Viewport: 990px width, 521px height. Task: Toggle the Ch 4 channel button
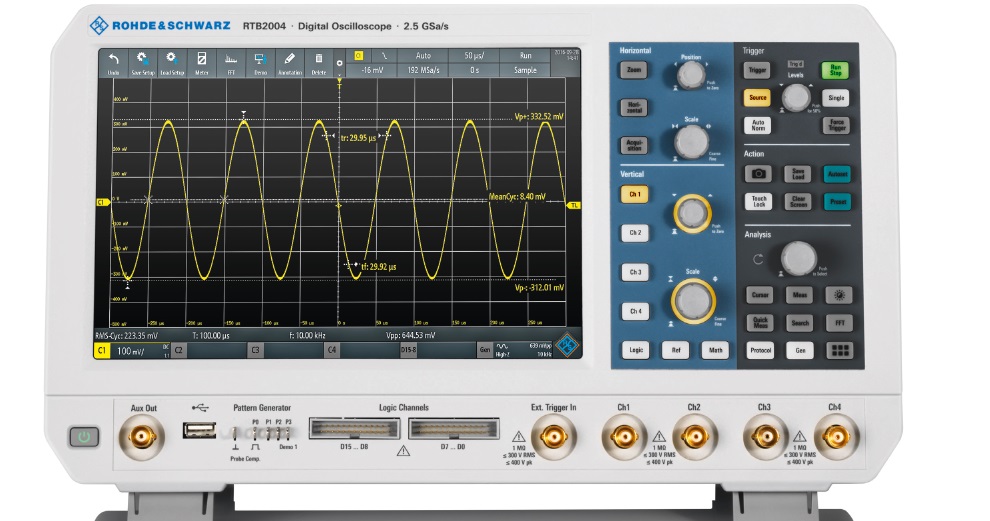tap(636, 311)
